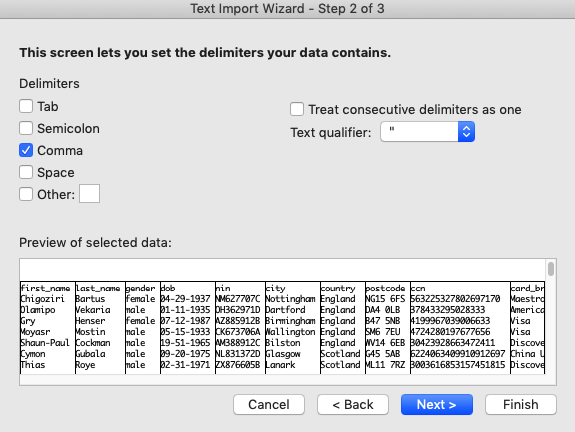575x432 pixels.
Task: Select the first_name column header in preview
Action: pyautogui.click(x=45, y=288)
